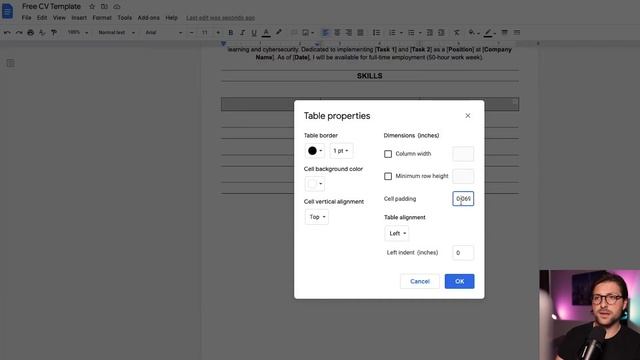The width and height of the screenshot is (640, 360).
Task: Show document outline icon in left margin
Action: click(x=11, y=63)
